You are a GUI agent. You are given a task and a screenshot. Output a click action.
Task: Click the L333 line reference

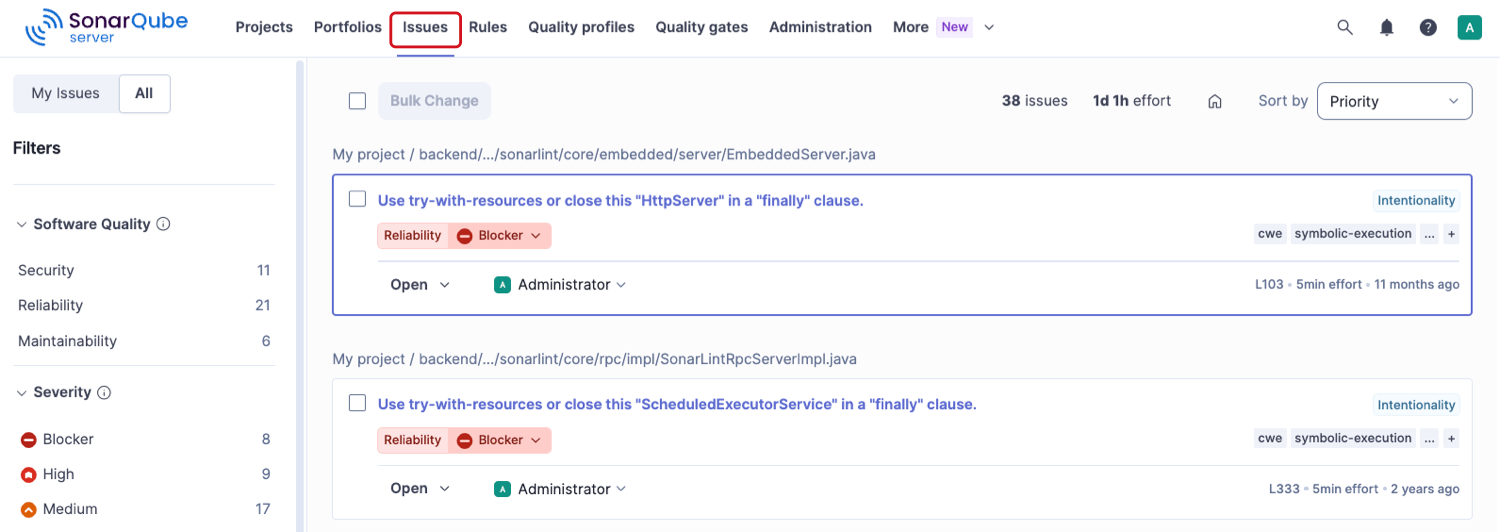click(1284, 489)
